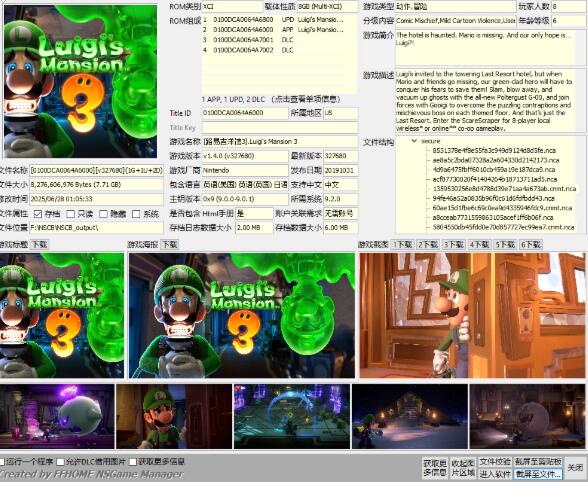Tick the 系统 system attribute checkbox
588x482 pixels.
point(136,214)
